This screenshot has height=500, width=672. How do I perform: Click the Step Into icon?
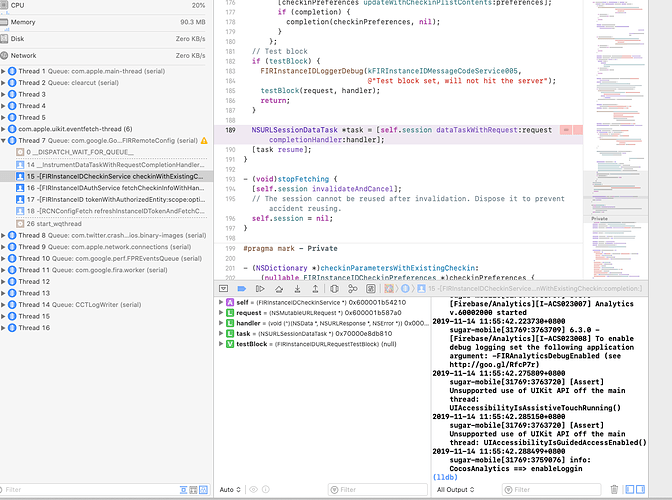[x=297, y=289]
